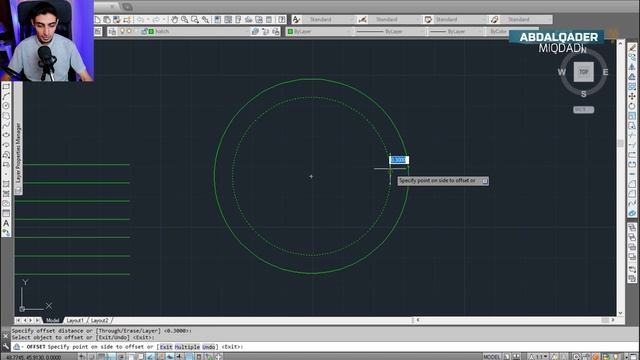Viewport: 640px width, 360px height.
Task: Click the Mirror tool in Modify toolbar
Action: [632, 67]
